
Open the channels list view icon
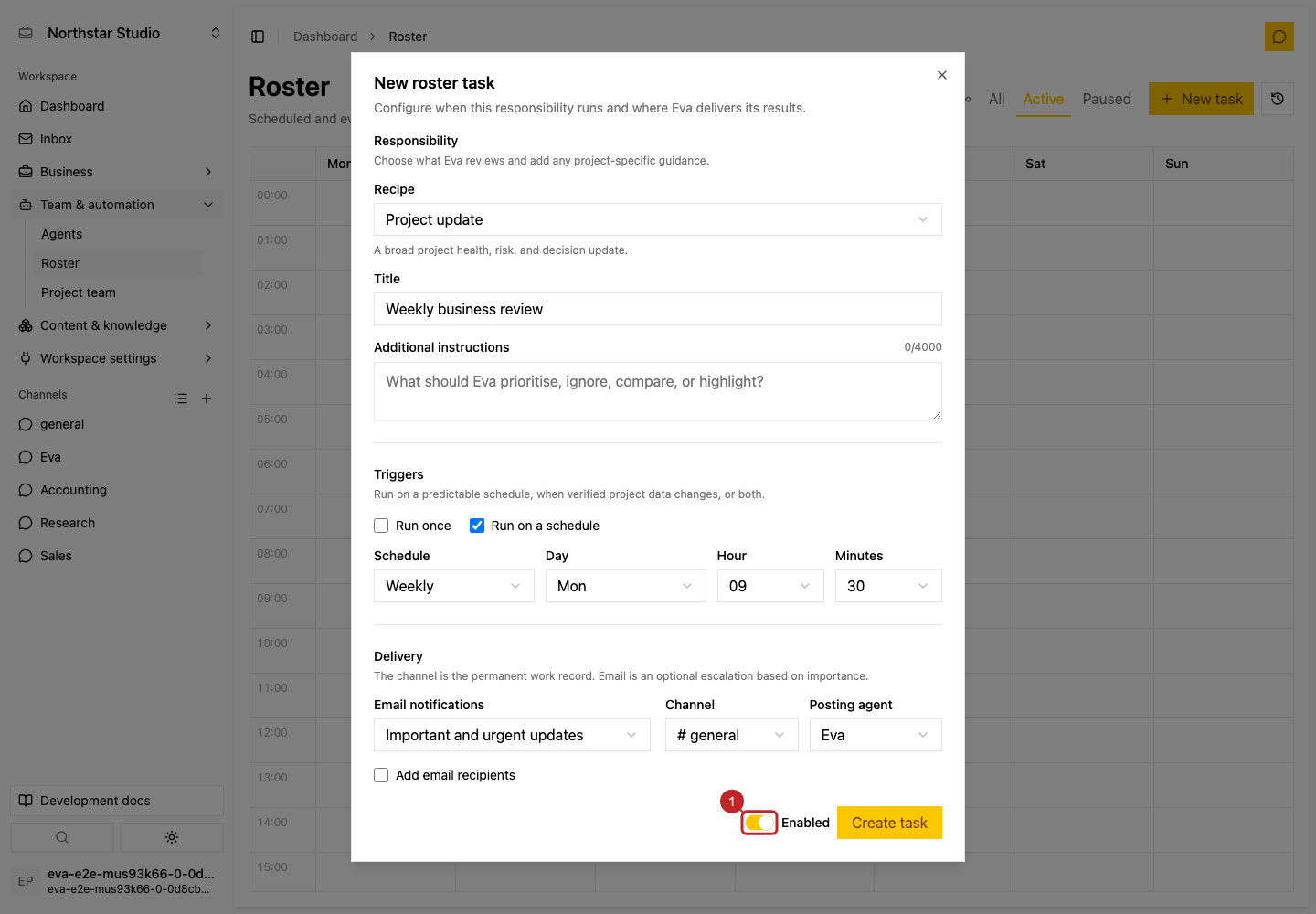pos(181,399)
